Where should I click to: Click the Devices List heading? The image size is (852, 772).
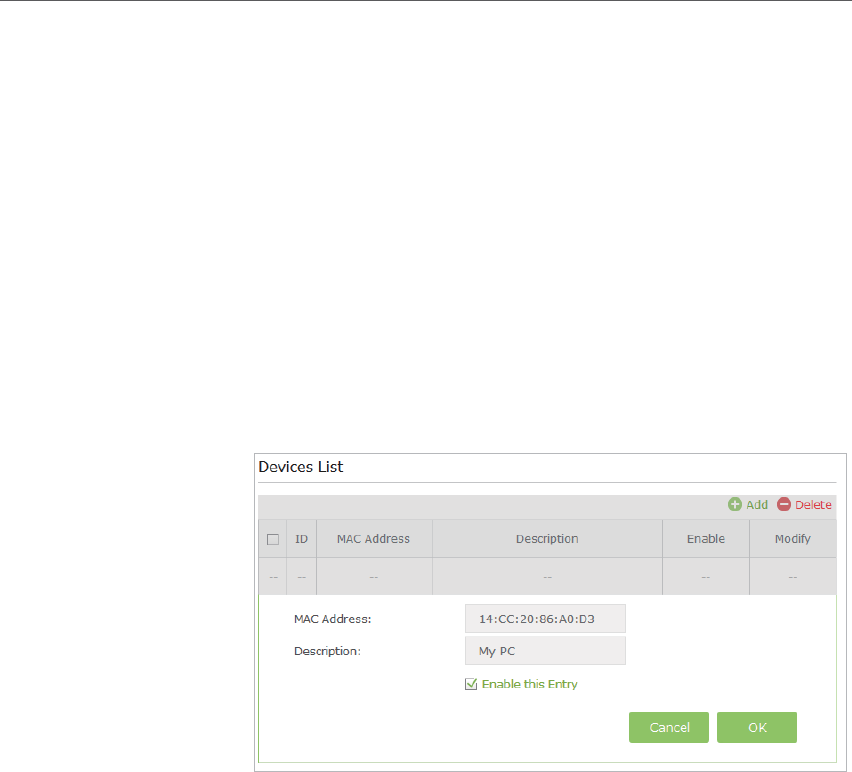(x=300, y=467)
